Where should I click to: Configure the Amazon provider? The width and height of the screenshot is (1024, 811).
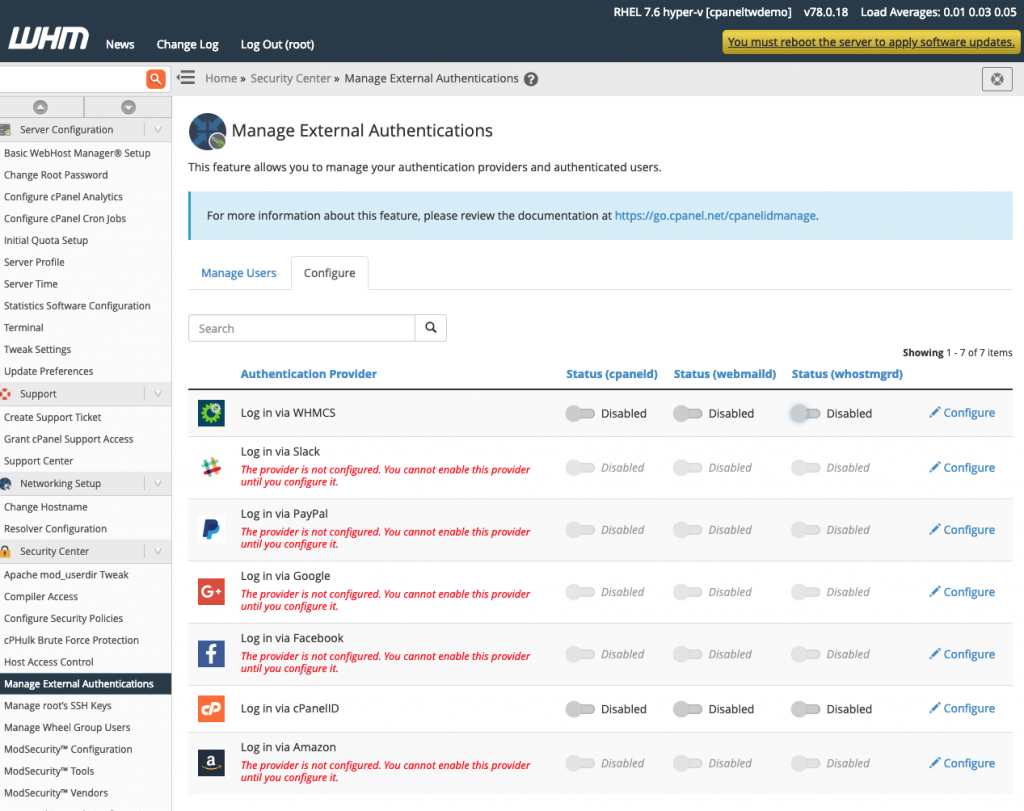coord(962,763)
